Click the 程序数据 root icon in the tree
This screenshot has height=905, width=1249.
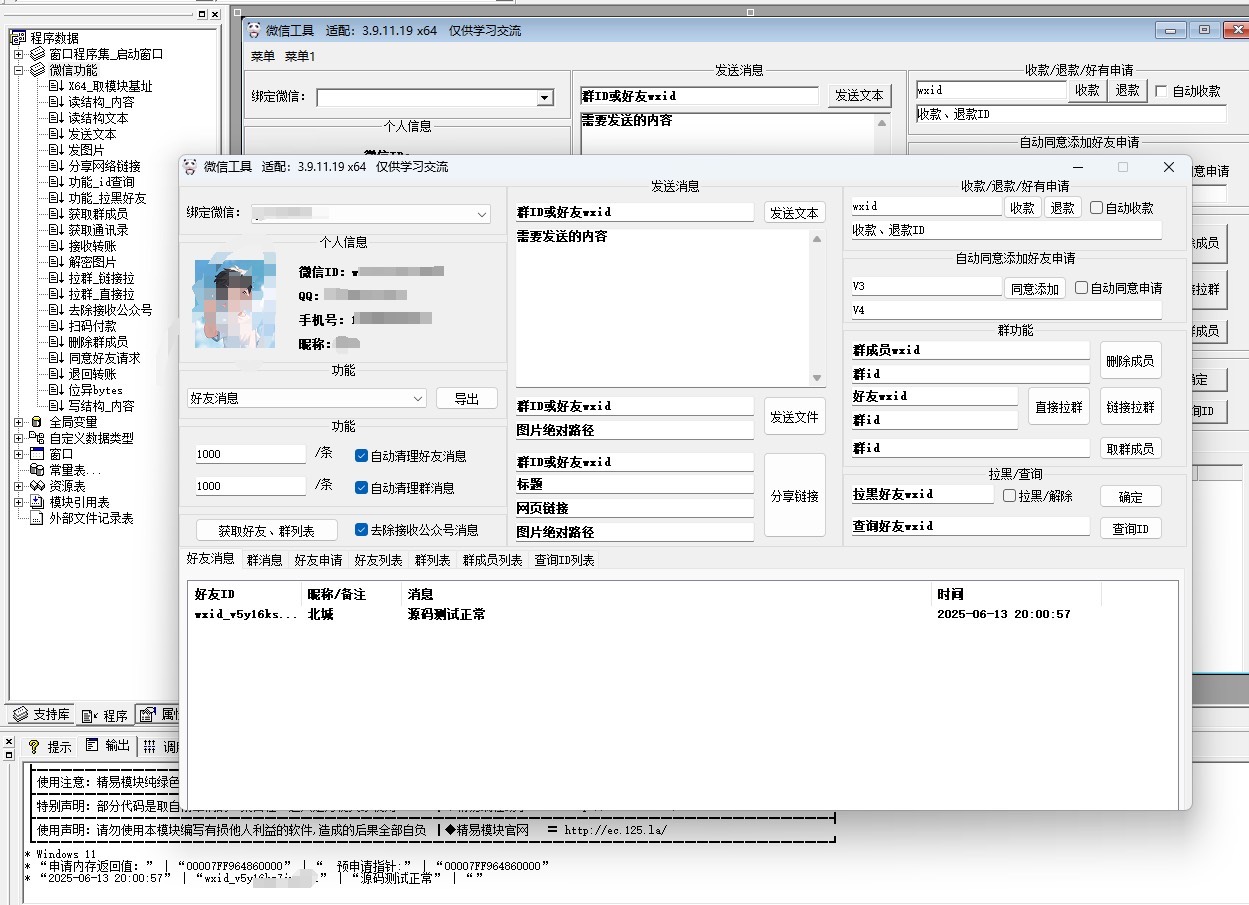tap(18, 38)
